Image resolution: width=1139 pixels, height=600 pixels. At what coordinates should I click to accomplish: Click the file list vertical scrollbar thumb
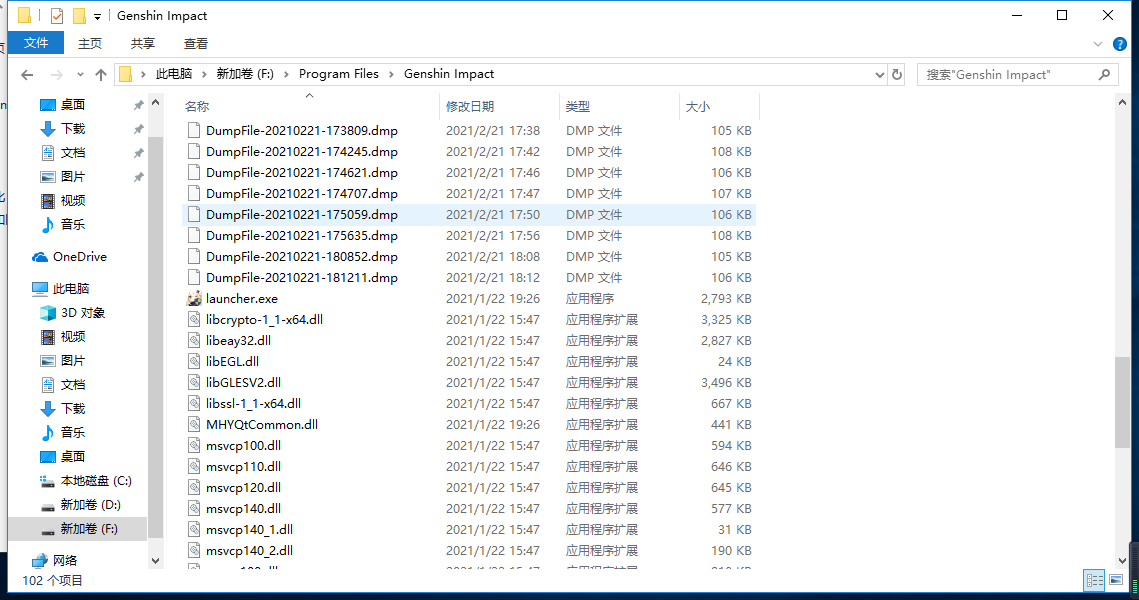tap(1122, 402)
